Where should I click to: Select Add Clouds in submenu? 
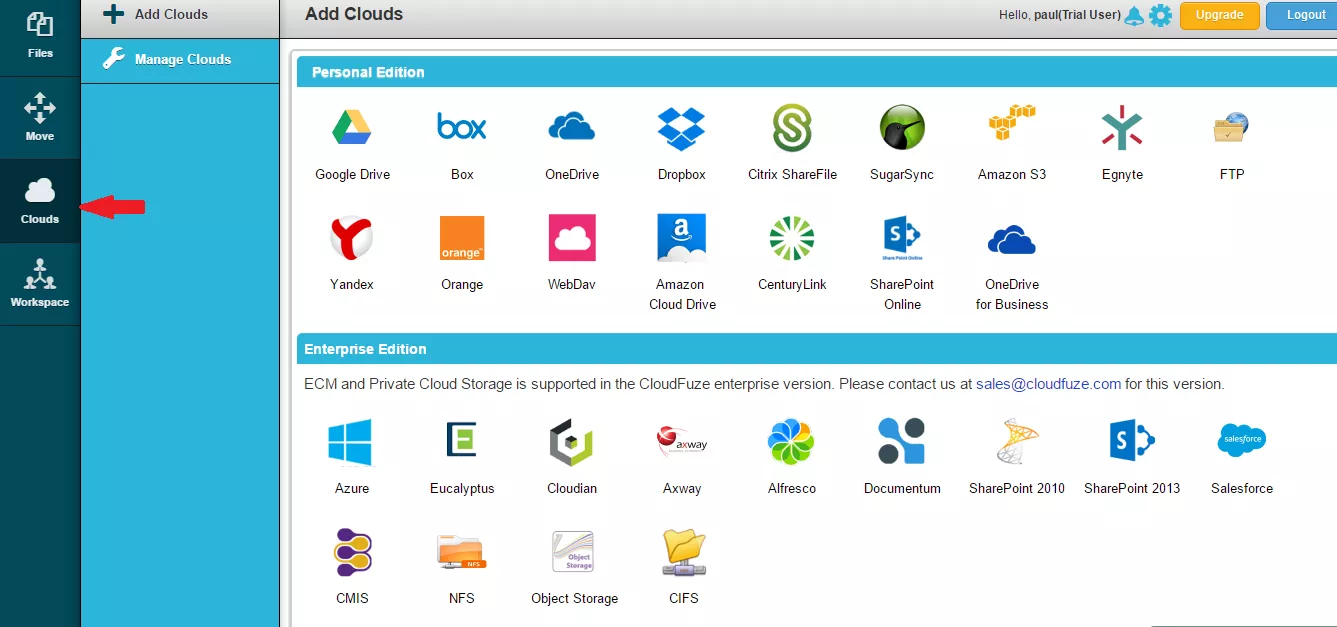(180, 15)
